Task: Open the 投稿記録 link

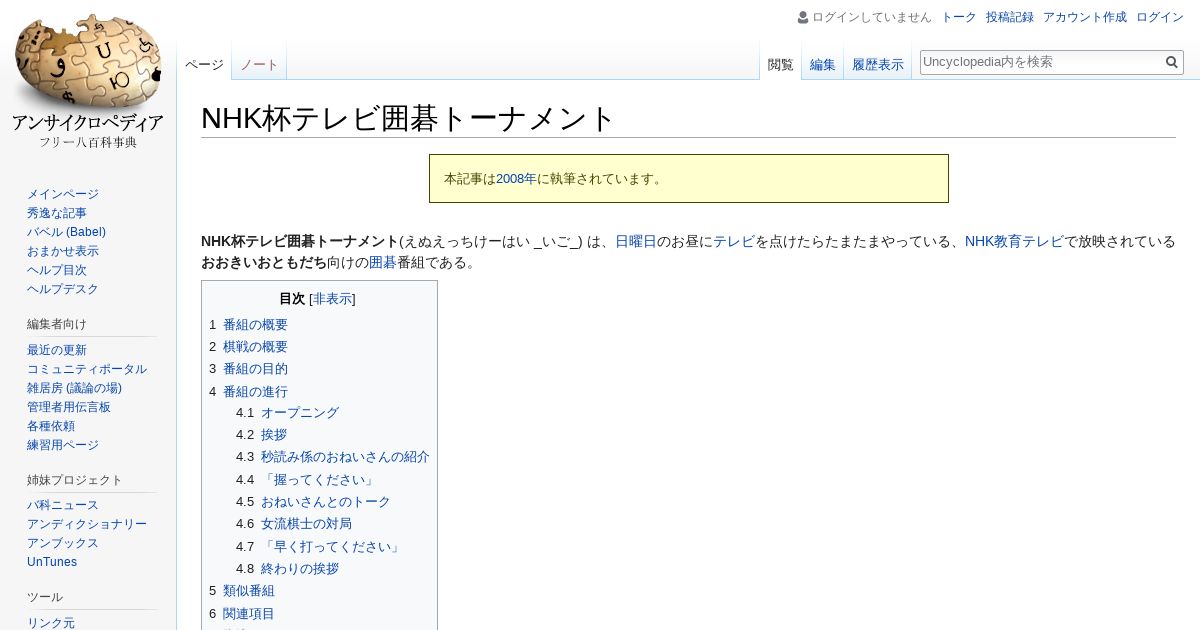Action: [1010, 17]
